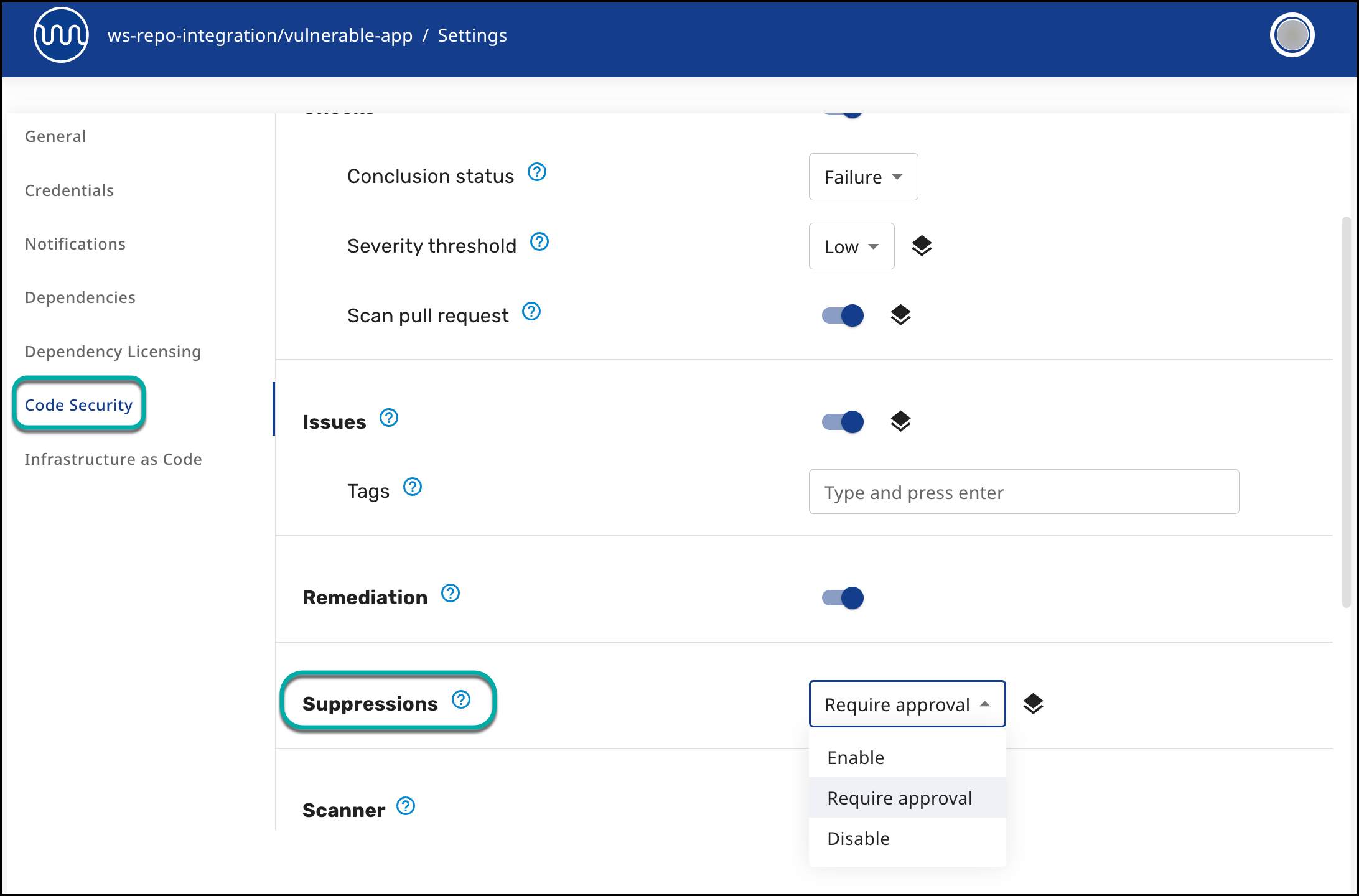The height and width of the screenshot is (896, 1359).
Task: Open the user avatar profile menu
Action: [x=1292, y=35]
